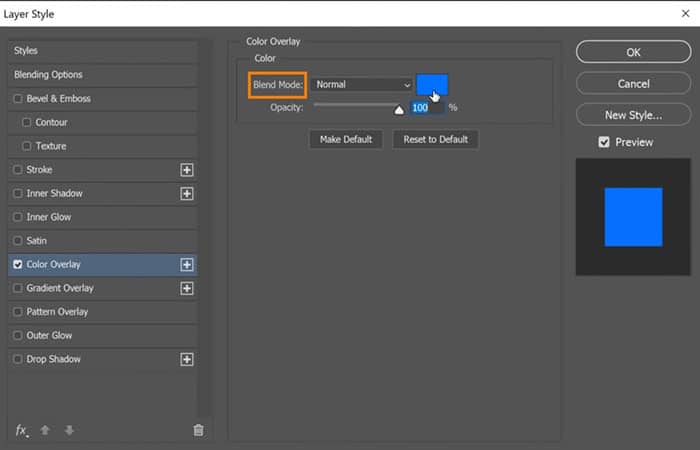700x450 pixels.
Task: Enable the Inner Shadow checkbox
Action: pyautogui.click(x=18, y=193)
